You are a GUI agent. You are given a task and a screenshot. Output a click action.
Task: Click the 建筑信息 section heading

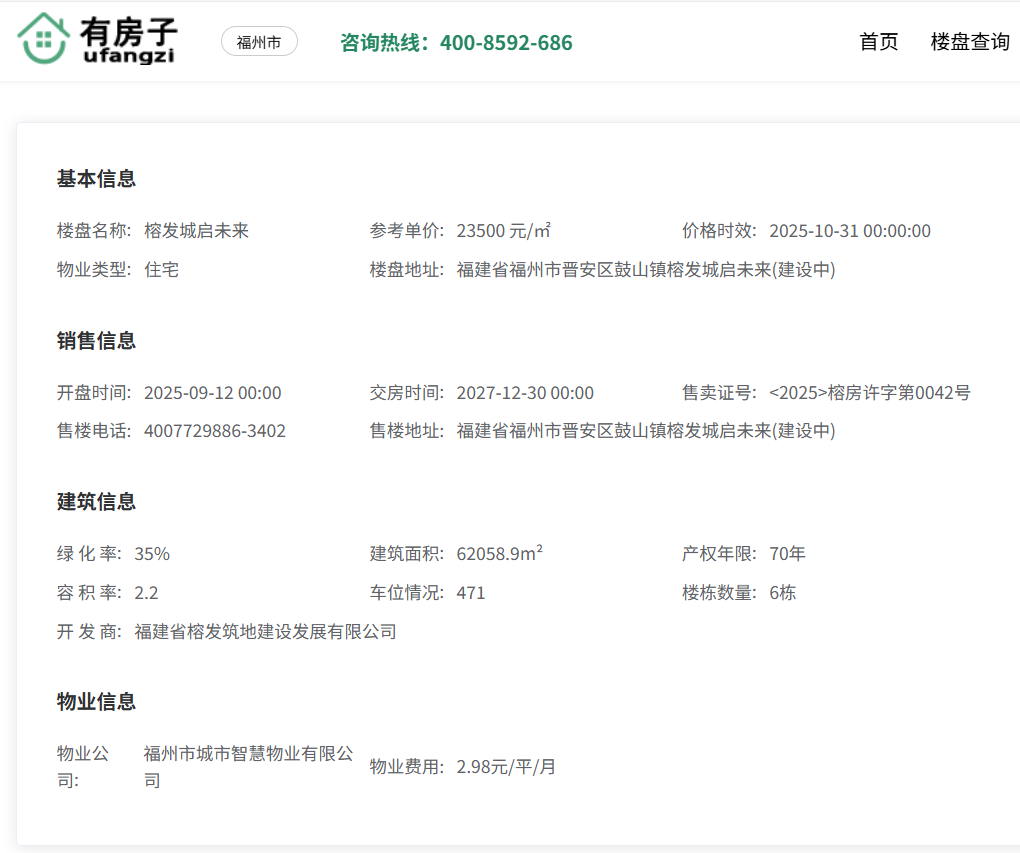coord(96,502)
